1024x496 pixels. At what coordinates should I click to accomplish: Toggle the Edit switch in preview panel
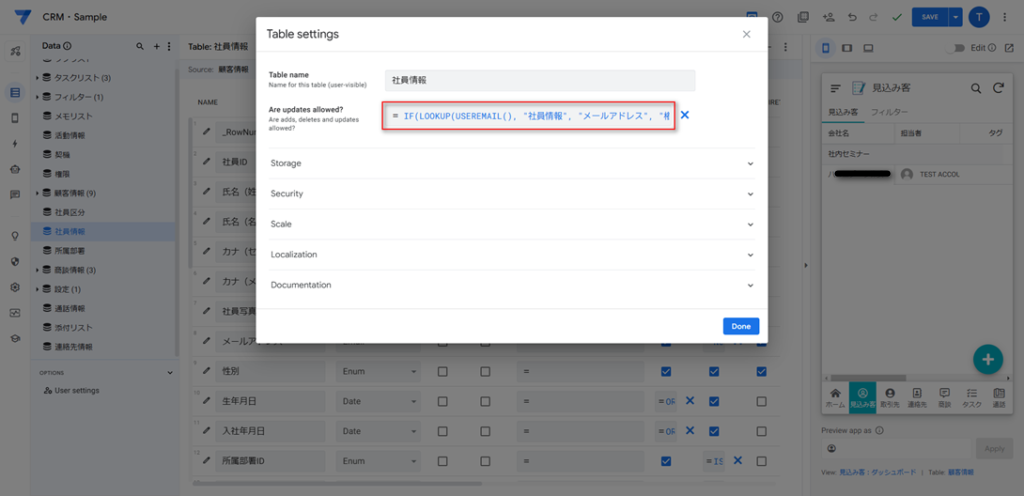[x=961, y=47]
